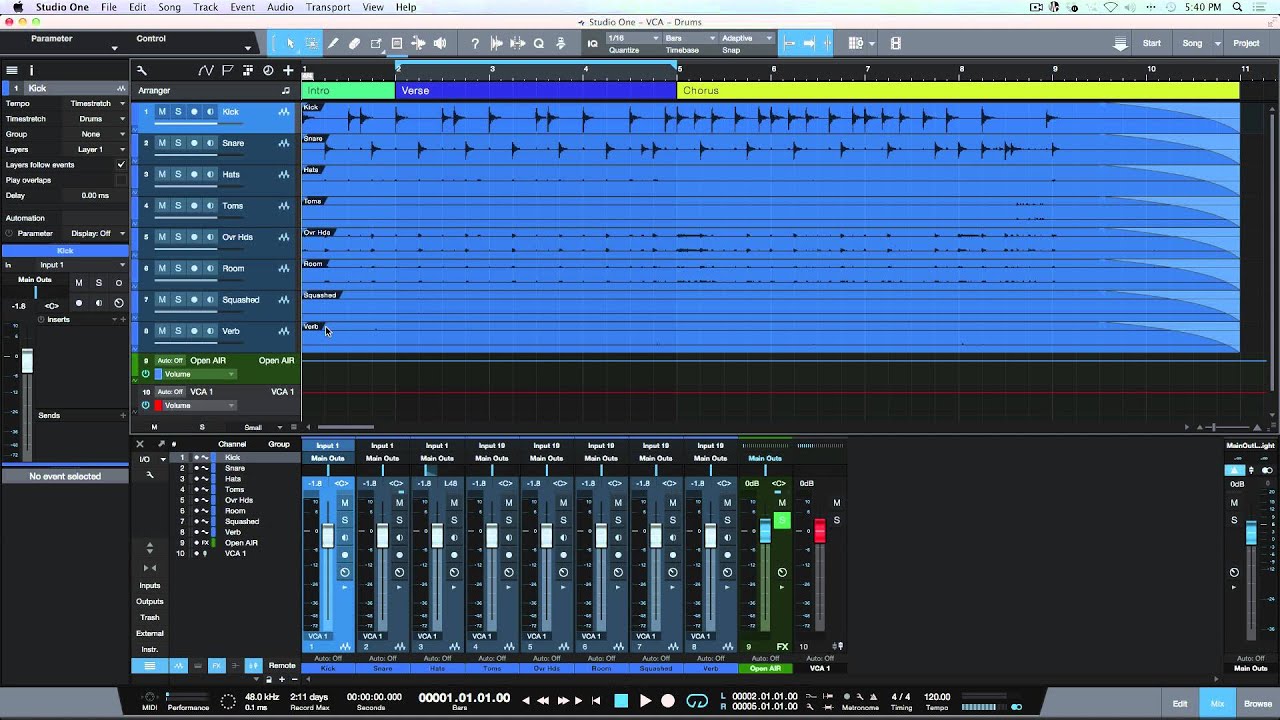Pick the Eraser tool

354,43
